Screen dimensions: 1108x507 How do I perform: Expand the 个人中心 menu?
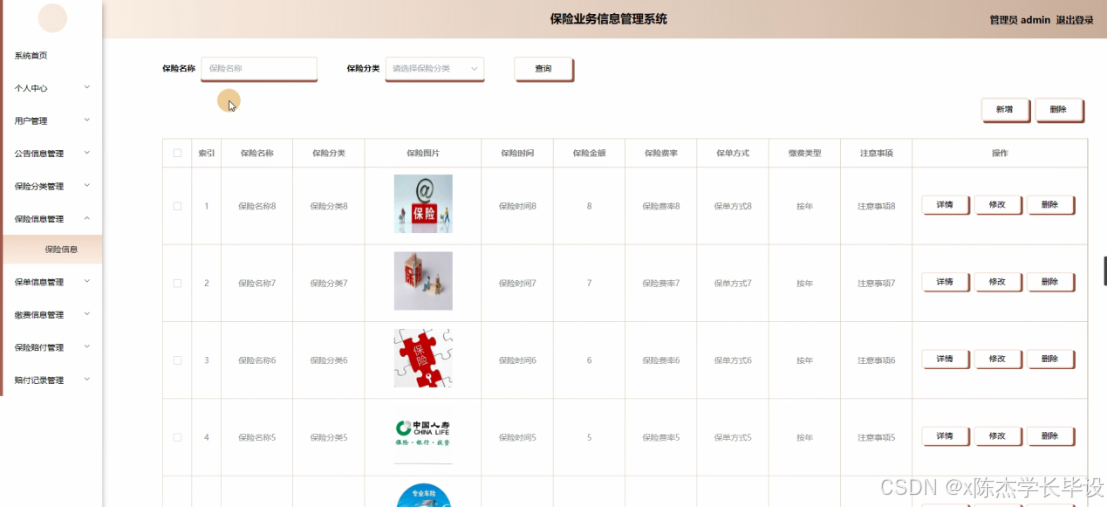click(51, 88)
